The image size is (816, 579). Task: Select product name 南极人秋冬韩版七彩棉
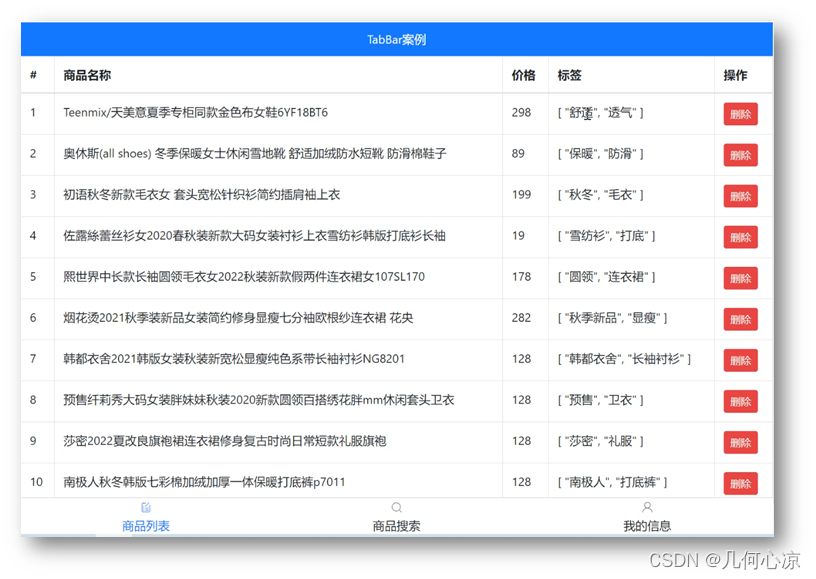tap(205, 482)
